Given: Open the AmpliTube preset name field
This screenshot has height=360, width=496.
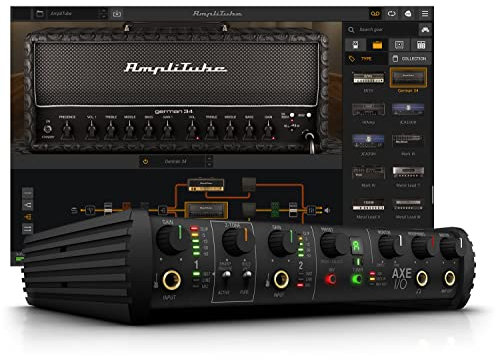Looking at the screenshot, I should pyautogui.click(x=70, y=14).
